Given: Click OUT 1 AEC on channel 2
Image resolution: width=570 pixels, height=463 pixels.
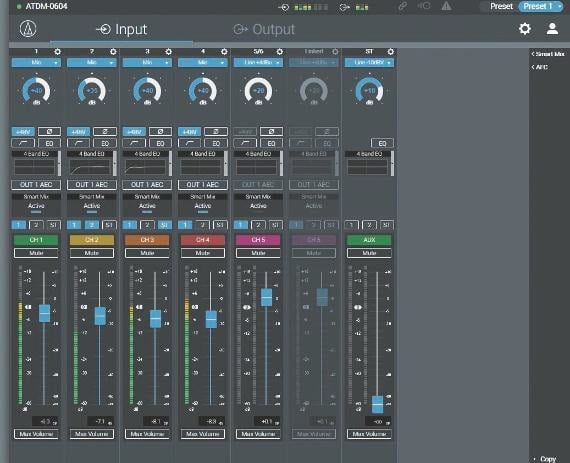Looking at the screenshot, I should (x=92, y=185).
